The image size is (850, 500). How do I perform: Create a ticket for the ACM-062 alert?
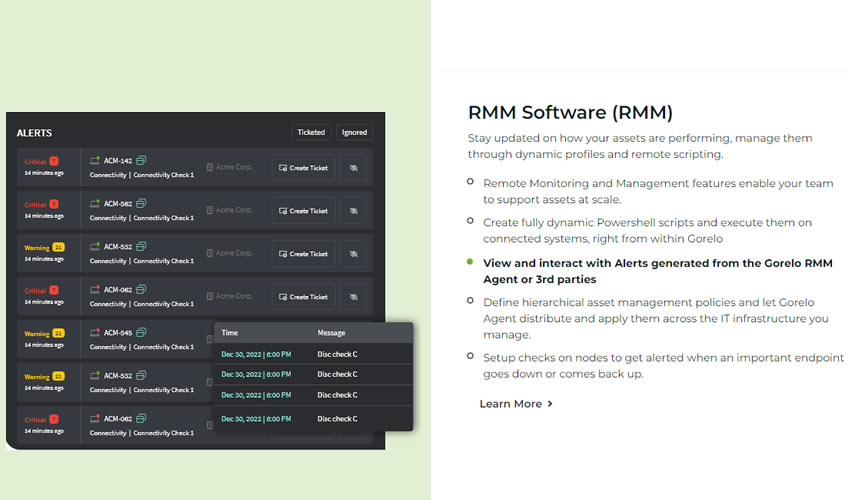304,297
